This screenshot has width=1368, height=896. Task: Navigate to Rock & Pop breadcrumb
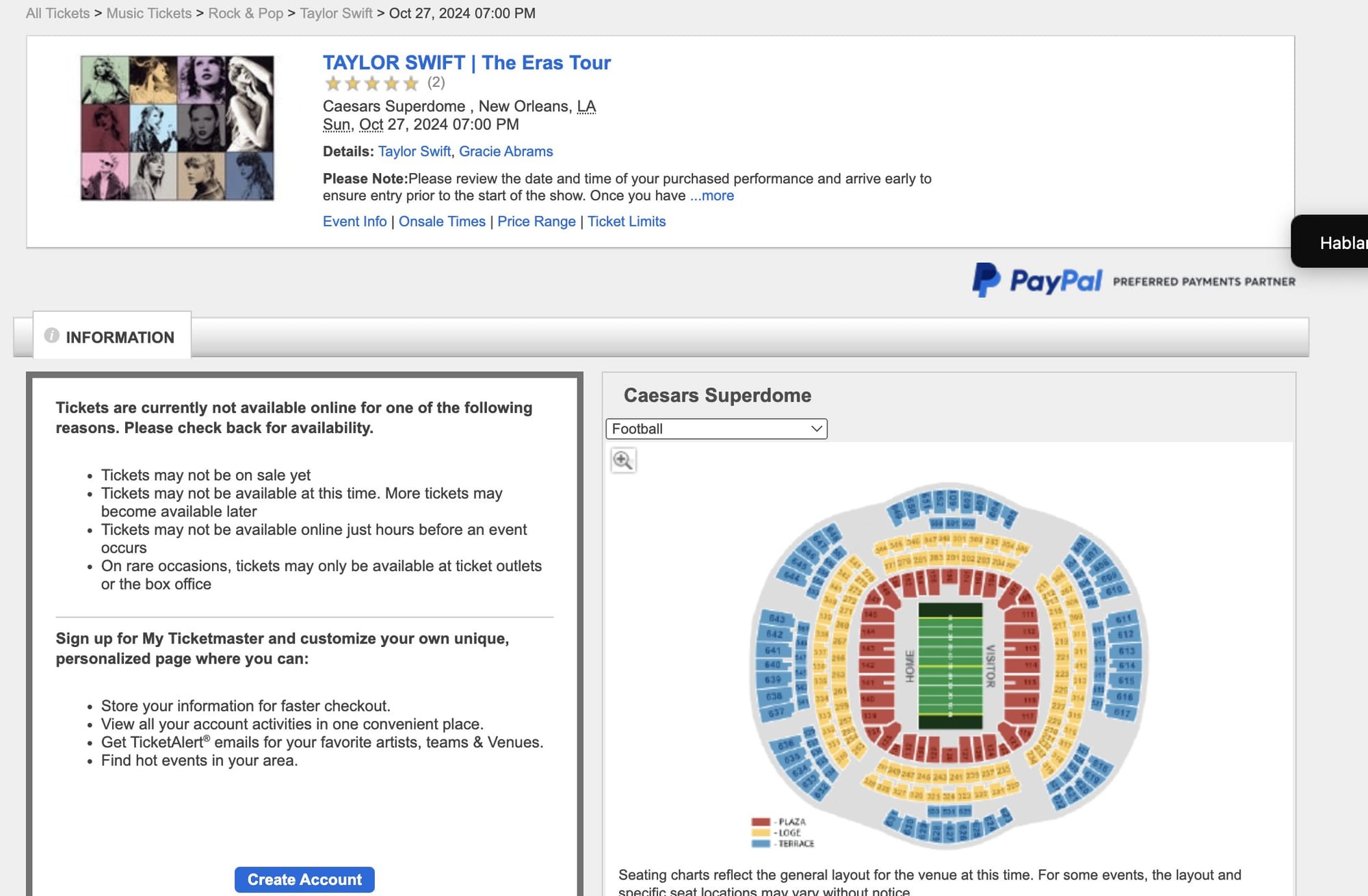tap(246, 13)
